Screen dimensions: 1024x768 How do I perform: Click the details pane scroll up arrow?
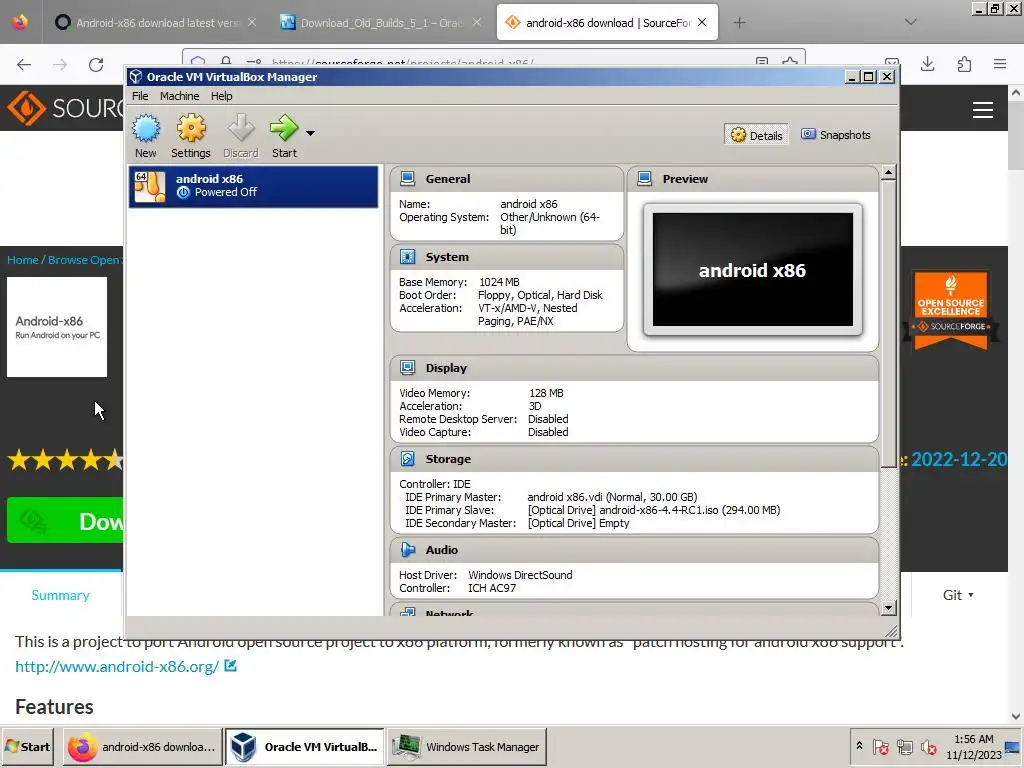pos(888,173)
